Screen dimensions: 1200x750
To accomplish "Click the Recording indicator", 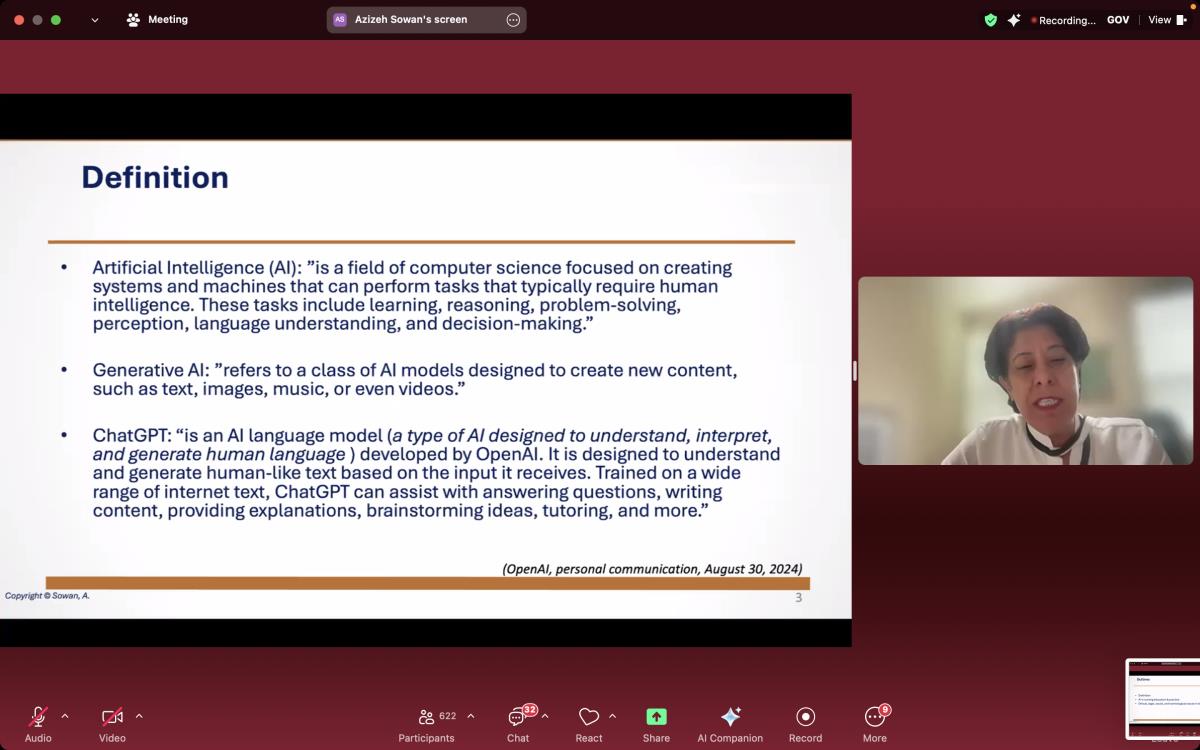I will click(1063, 20).
